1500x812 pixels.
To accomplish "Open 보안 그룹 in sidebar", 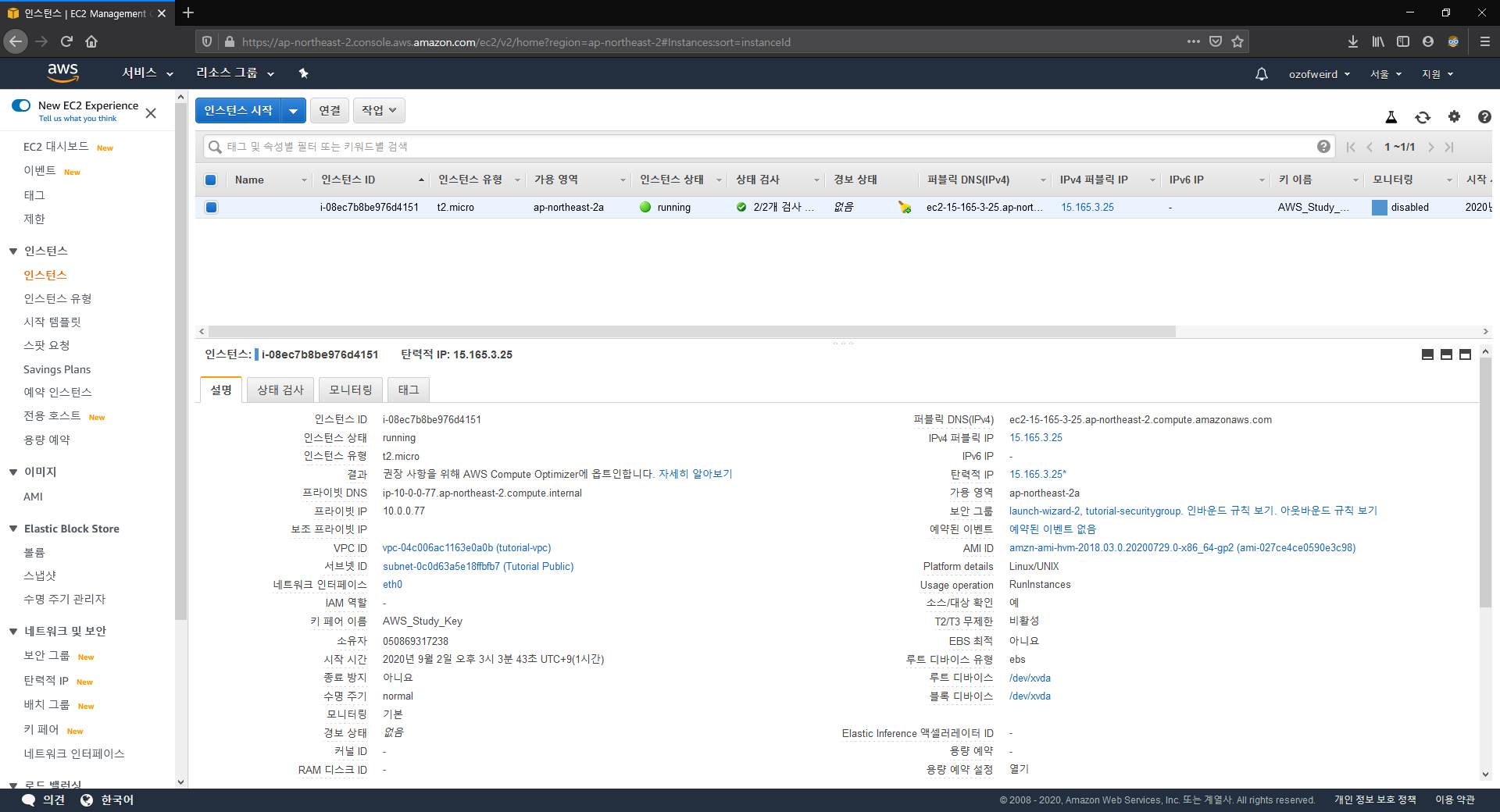I will (x=47, y=656).
